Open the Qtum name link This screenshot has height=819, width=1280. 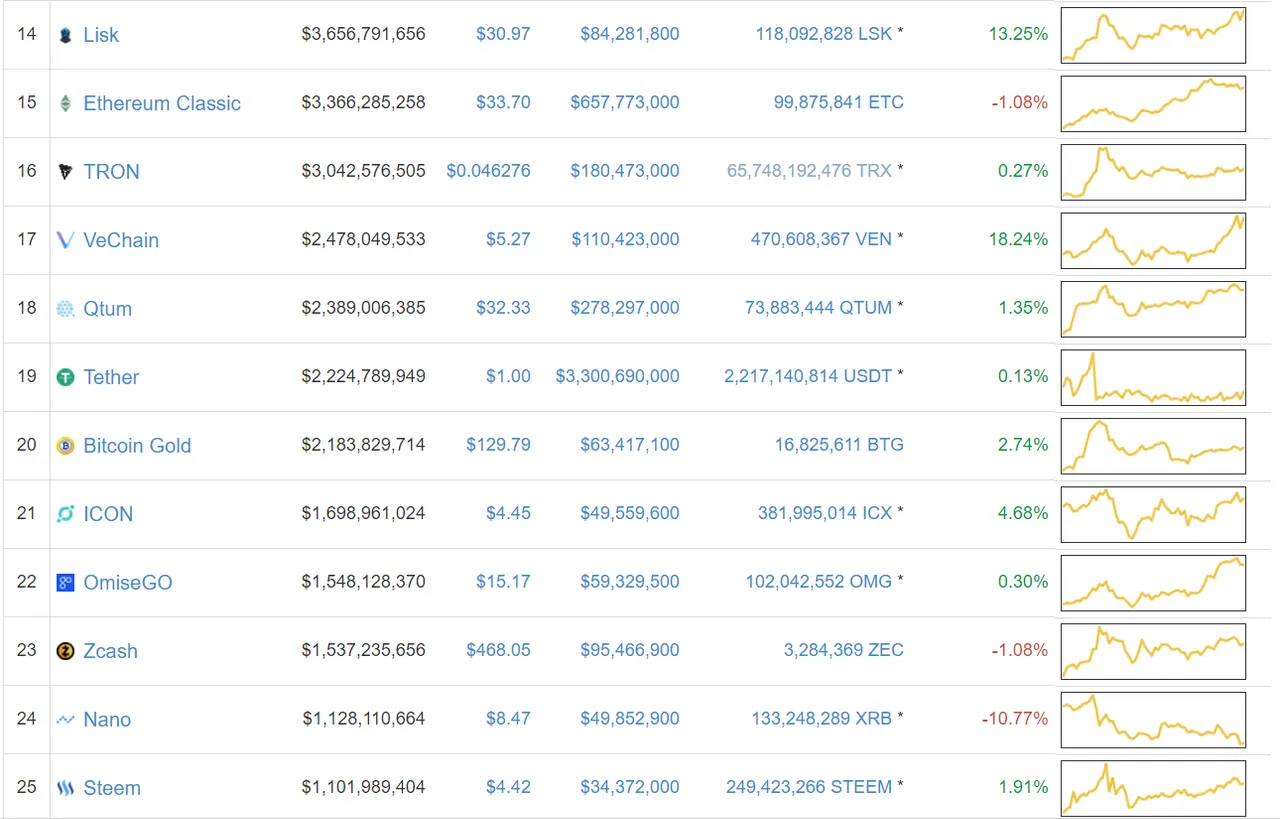click(x=108, y=308)
